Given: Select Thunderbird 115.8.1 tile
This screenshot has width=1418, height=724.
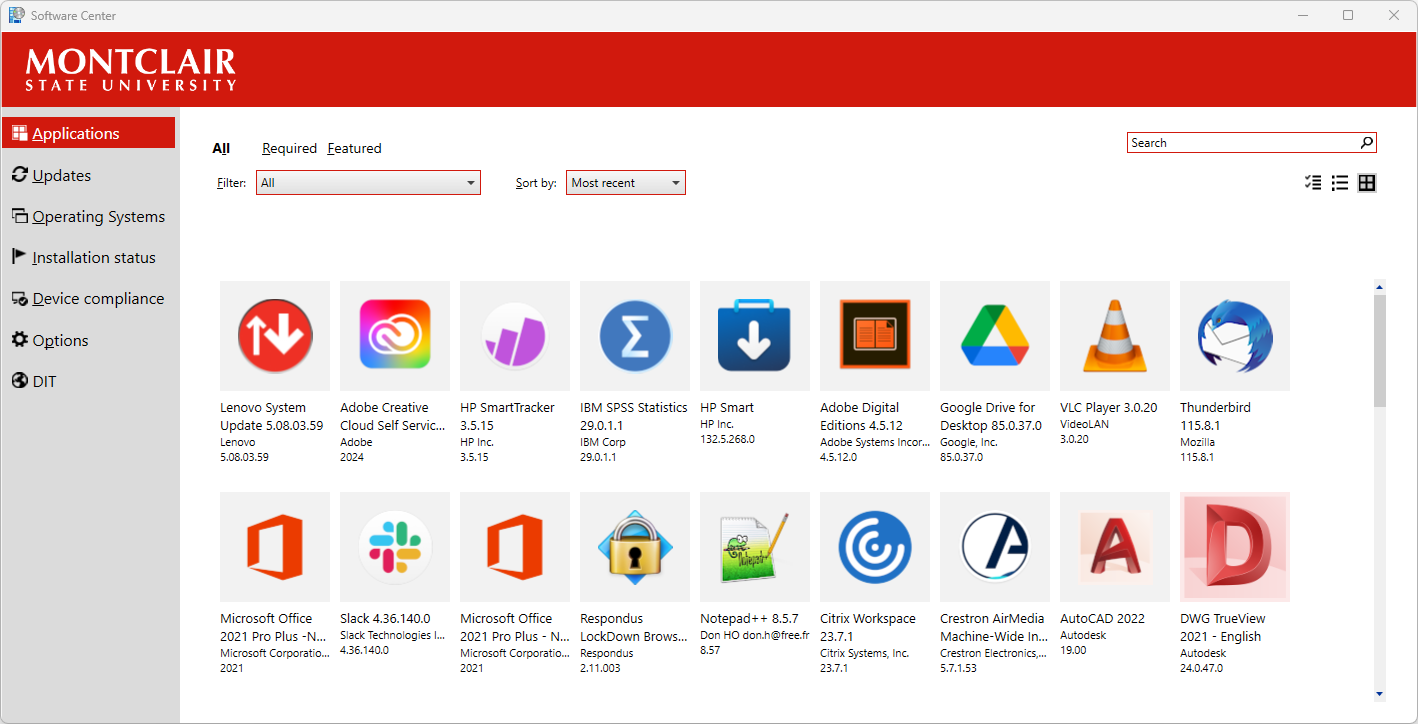Looking at the screenshot, I should [1234, 336].
